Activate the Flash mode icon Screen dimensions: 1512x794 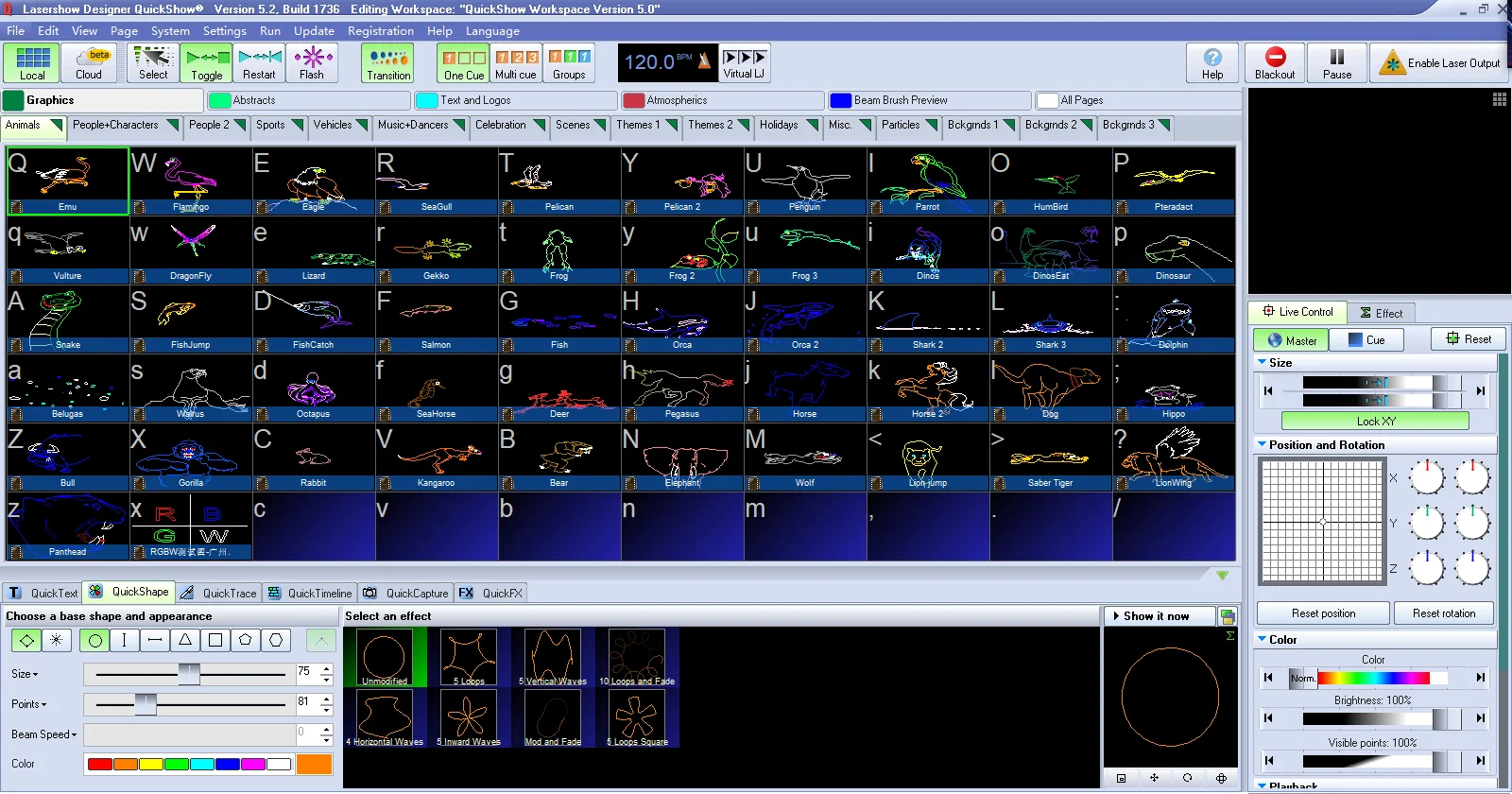coord(312,63)
